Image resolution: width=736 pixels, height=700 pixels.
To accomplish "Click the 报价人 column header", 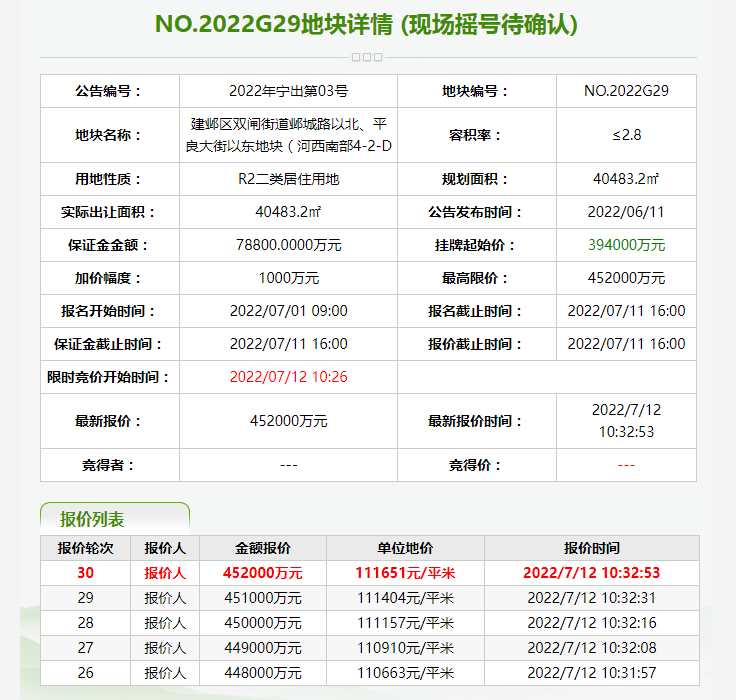I will coord(165,548).
